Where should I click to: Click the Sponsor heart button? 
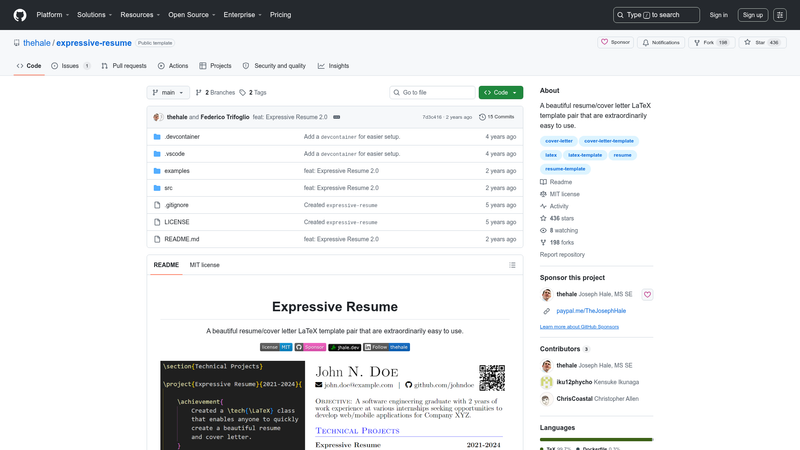[x=615, y=42]
